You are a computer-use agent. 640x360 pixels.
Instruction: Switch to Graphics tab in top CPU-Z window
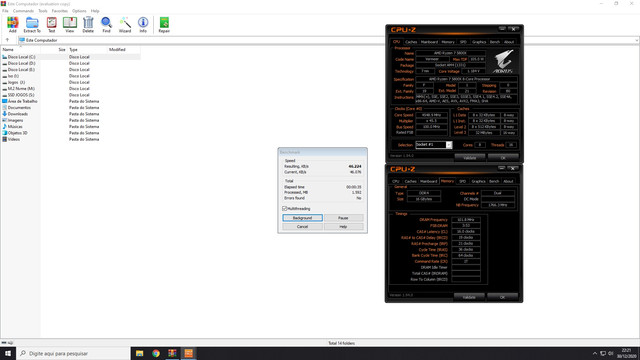tap(479, 42)
